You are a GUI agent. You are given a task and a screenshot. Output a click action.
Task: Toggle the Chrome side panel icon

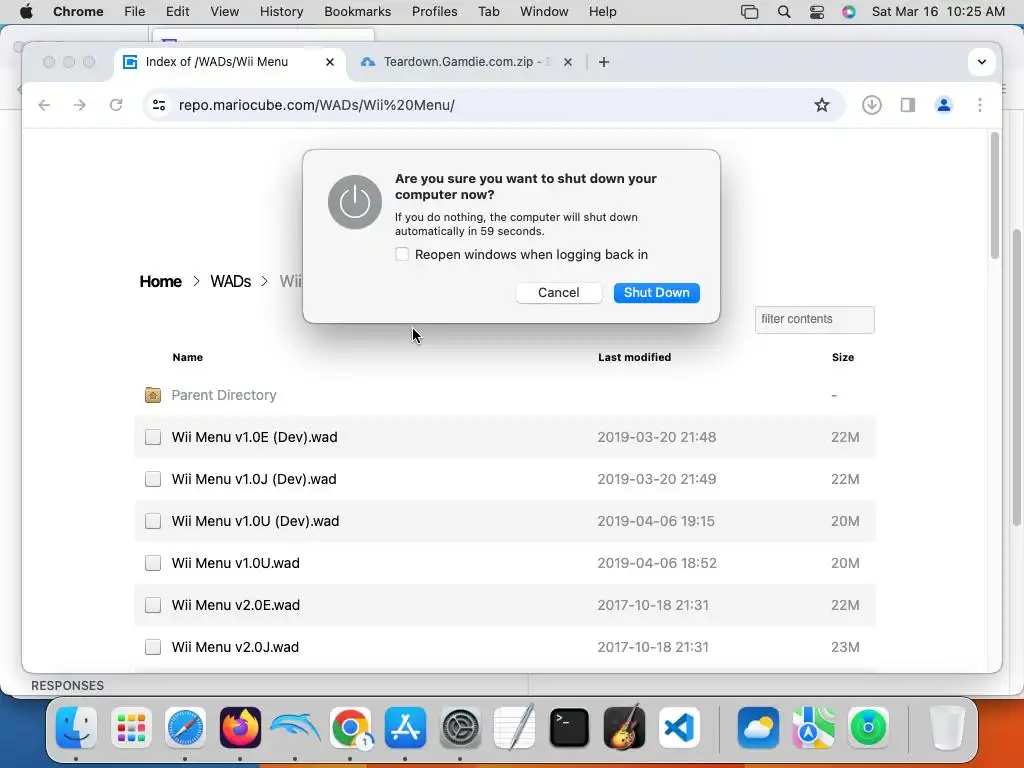point(908,105)
